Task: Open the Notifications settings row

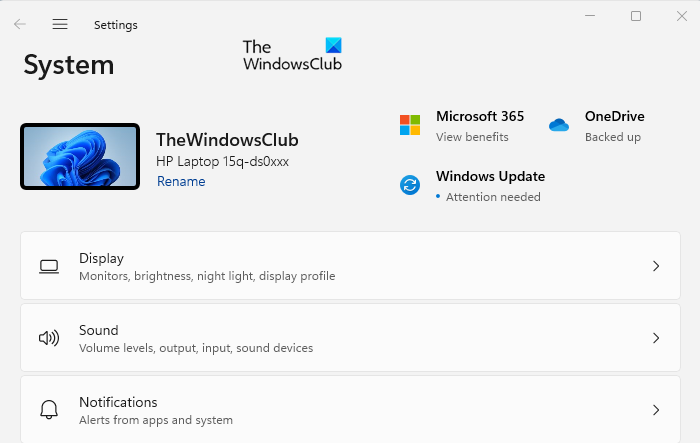Action: [350, 410]
